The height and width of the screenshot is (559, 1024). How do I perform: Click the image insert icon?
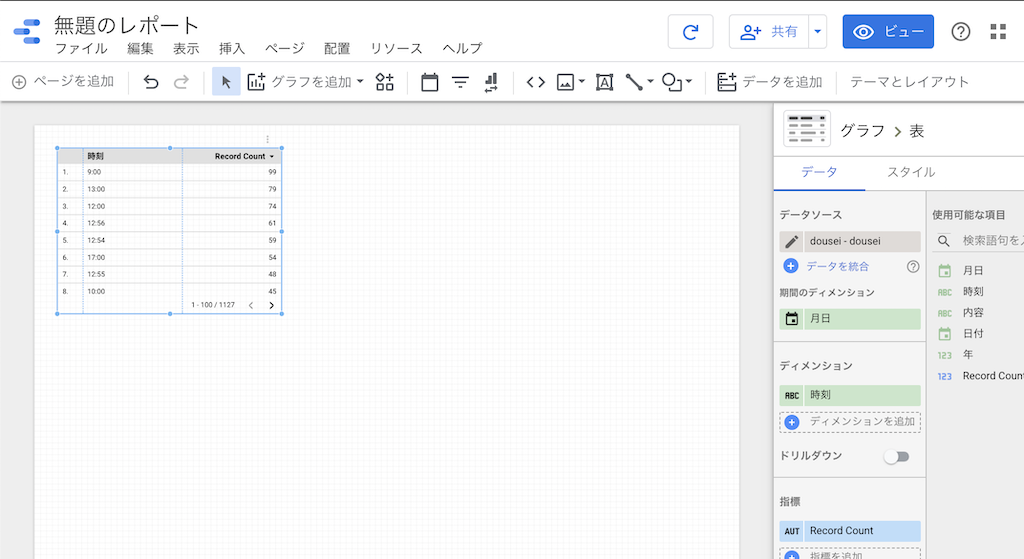click(x=565, y=82)
